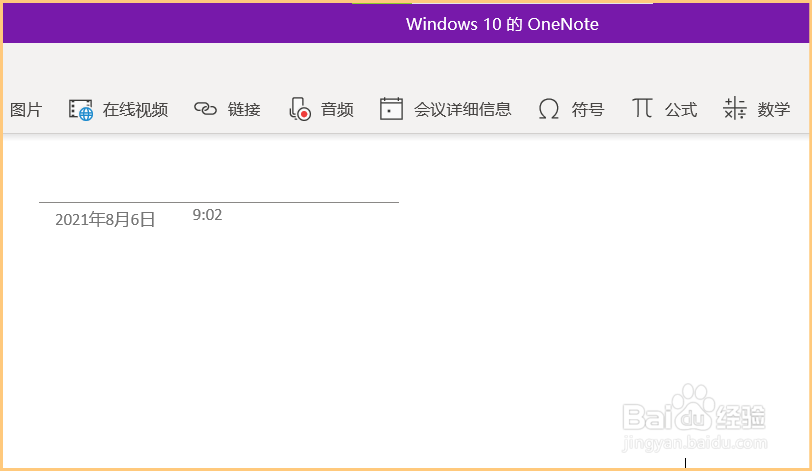Select the 链接 label
Viewport: 812px width, 471px height.
(244, 110)
